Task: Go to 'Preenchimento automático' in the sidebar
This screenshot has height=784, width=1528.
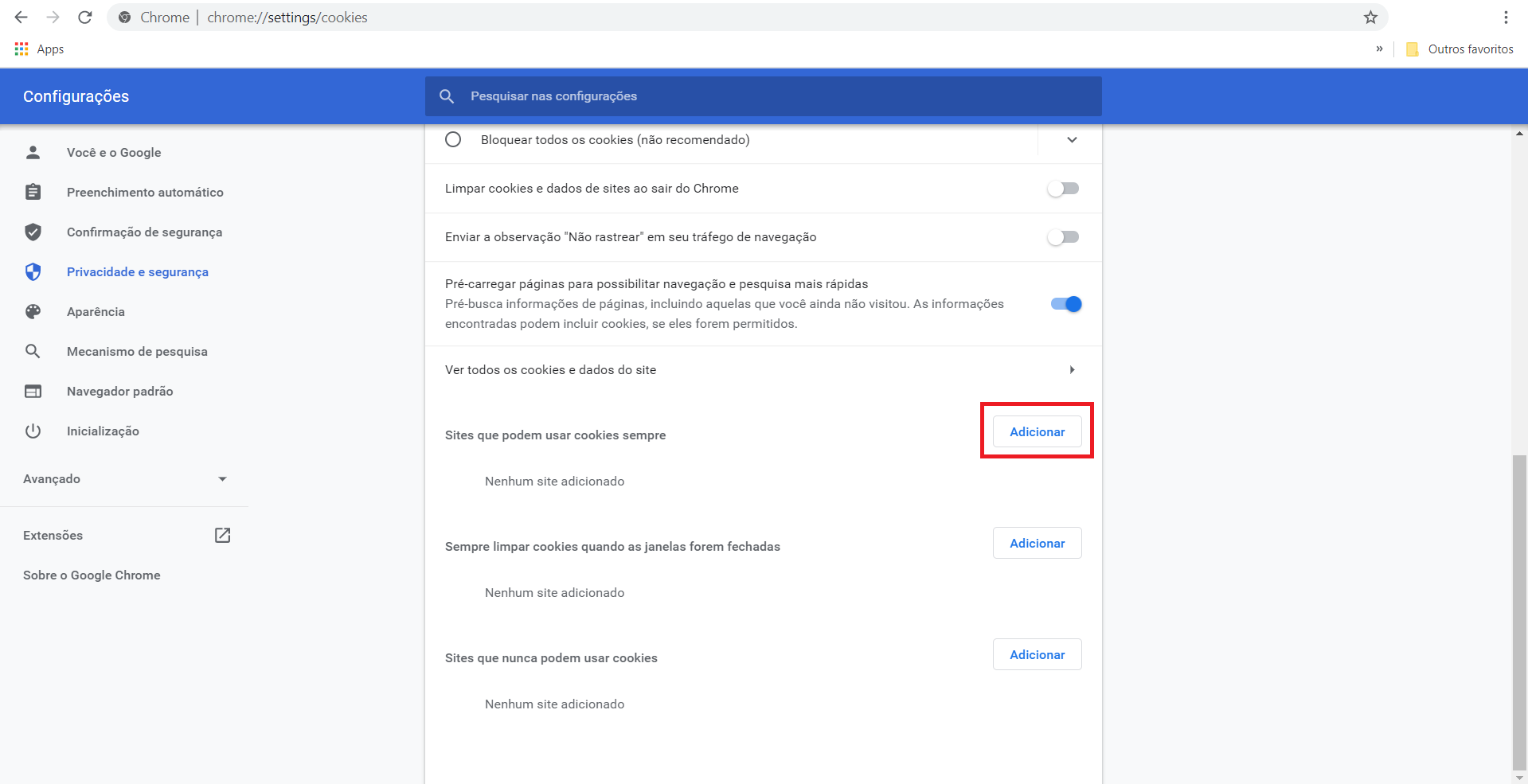Action: click(x=145, y=193)
